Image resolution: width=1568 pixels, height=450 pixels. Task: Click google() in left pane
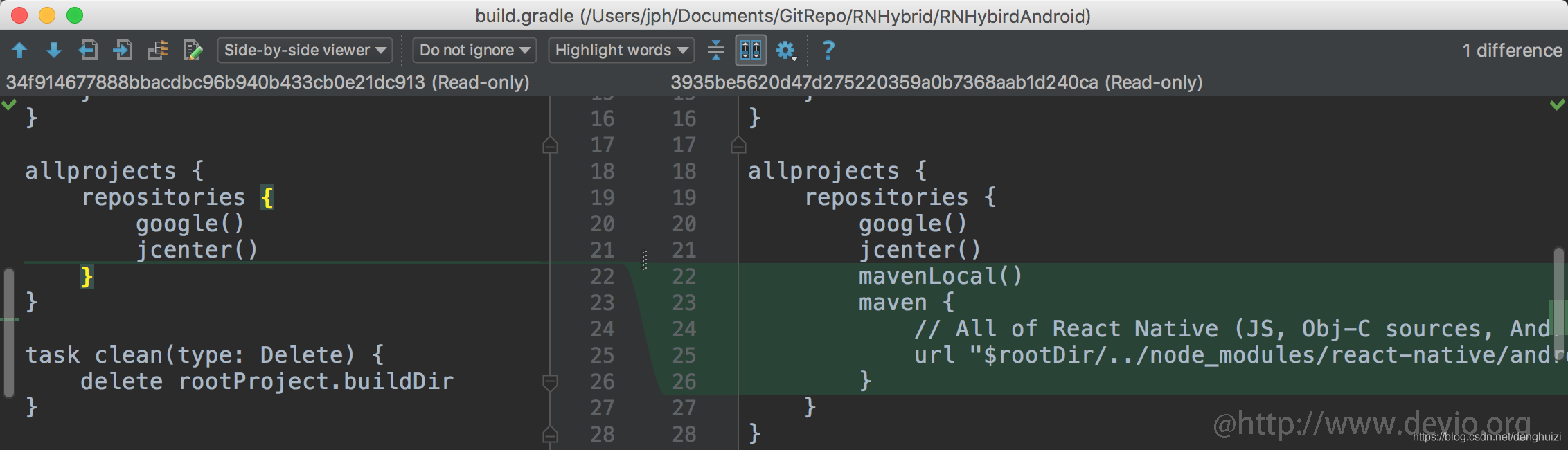[x=190, y=224]
